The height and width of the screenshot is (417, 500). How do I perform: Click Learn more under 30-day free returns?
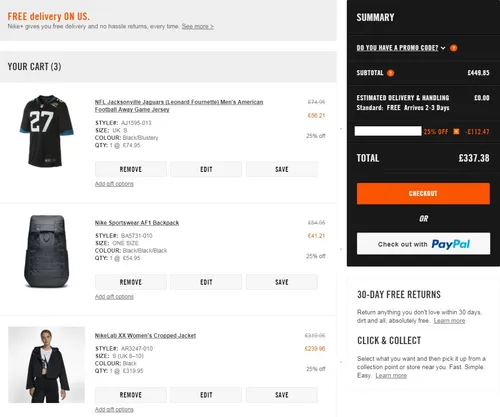[x=449, y=321]
